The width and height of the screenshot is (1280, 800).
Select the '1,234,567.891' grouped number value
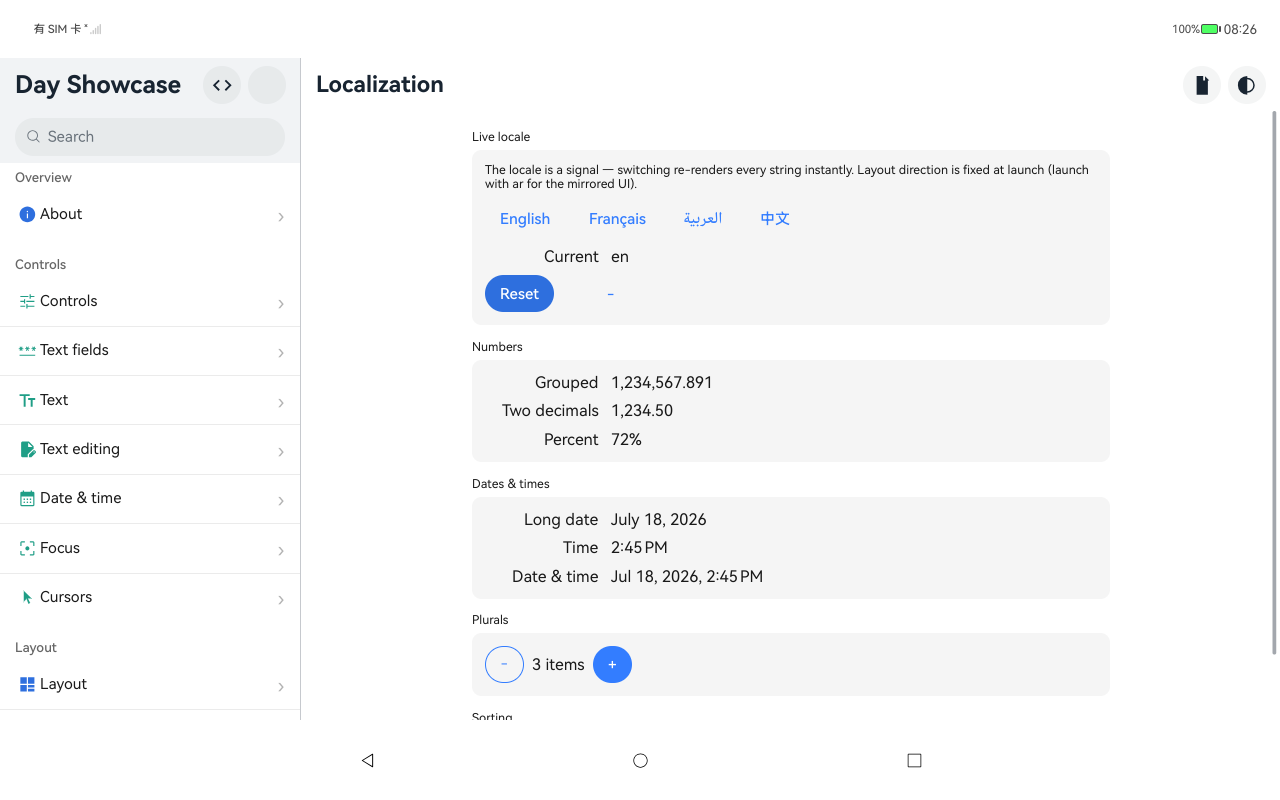coord(662,382)
